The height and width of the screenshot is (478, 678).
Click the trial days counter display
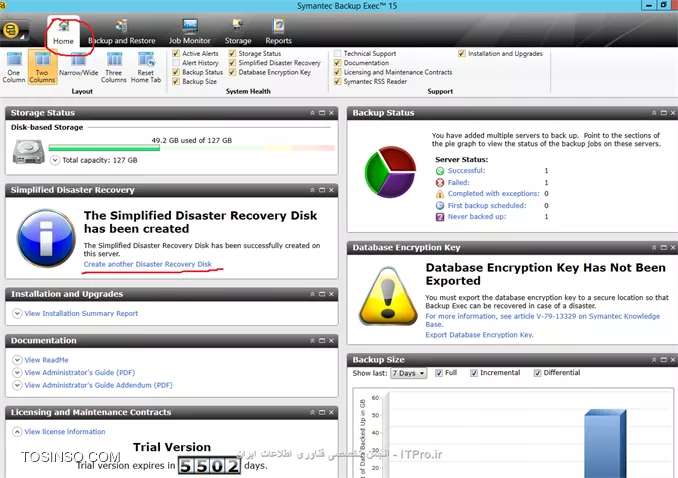(209, 466)
